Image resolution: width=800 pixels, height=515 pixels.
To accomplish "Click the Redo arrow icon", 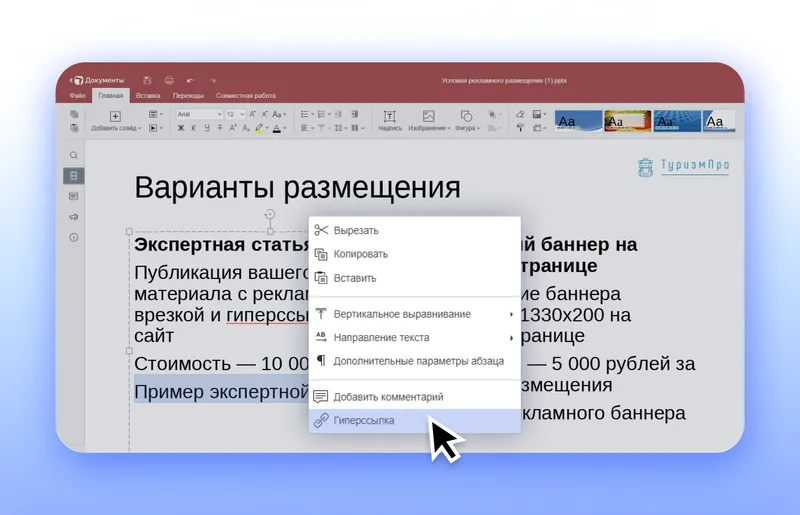I will 213,80.
